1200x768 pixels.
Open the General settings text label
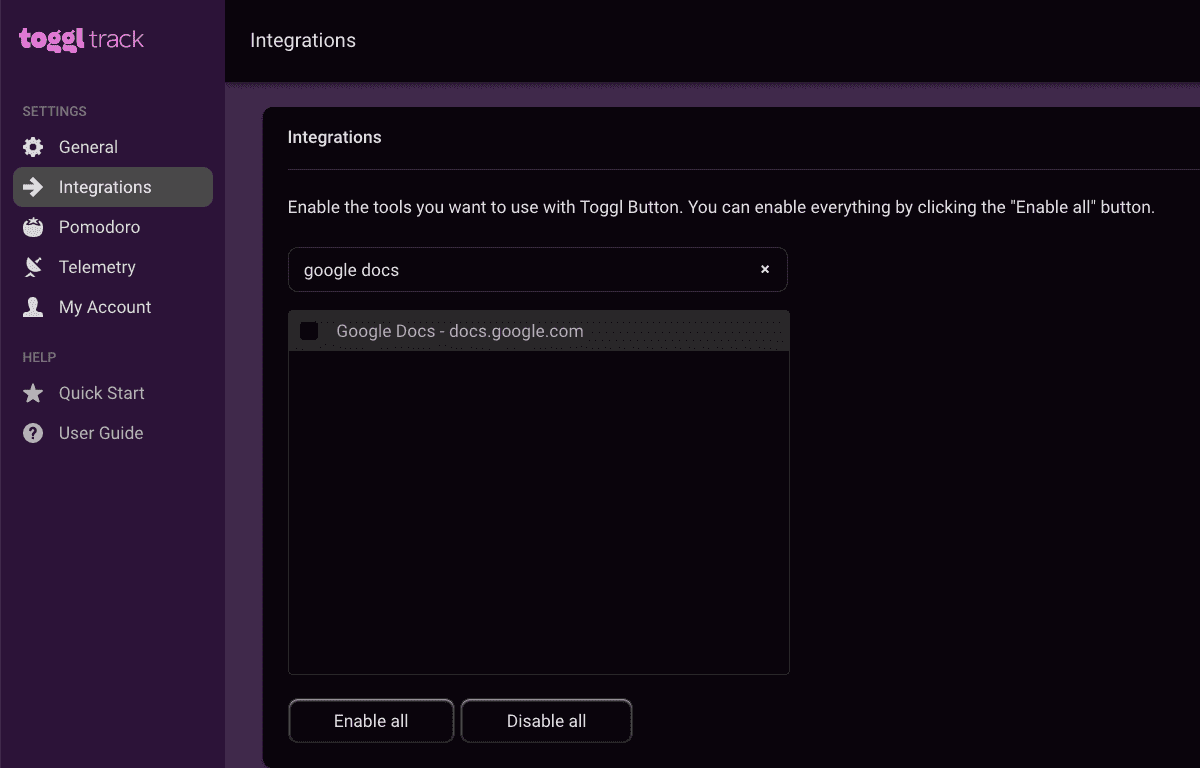(x=88, y=147)
